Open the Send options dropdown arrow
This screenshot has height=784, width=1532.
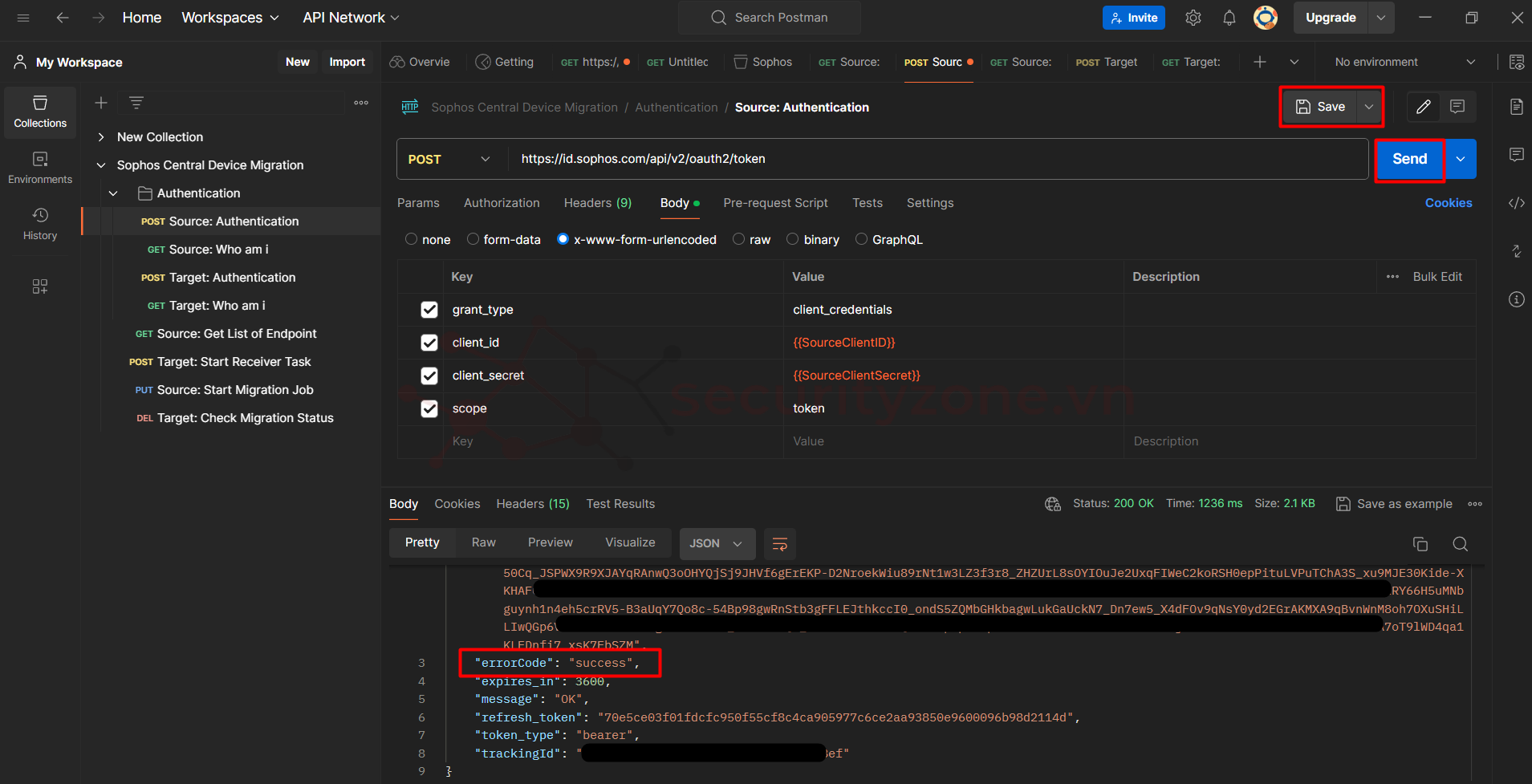tap(1461, 159)
